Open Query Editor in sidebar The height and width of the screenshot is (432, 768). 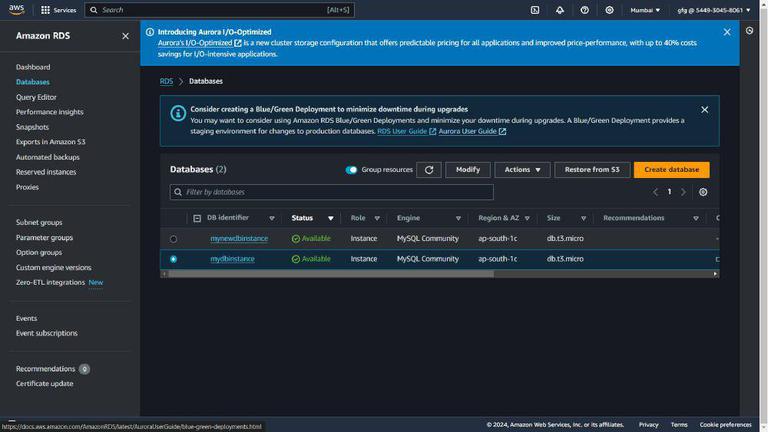pos(36,97)
